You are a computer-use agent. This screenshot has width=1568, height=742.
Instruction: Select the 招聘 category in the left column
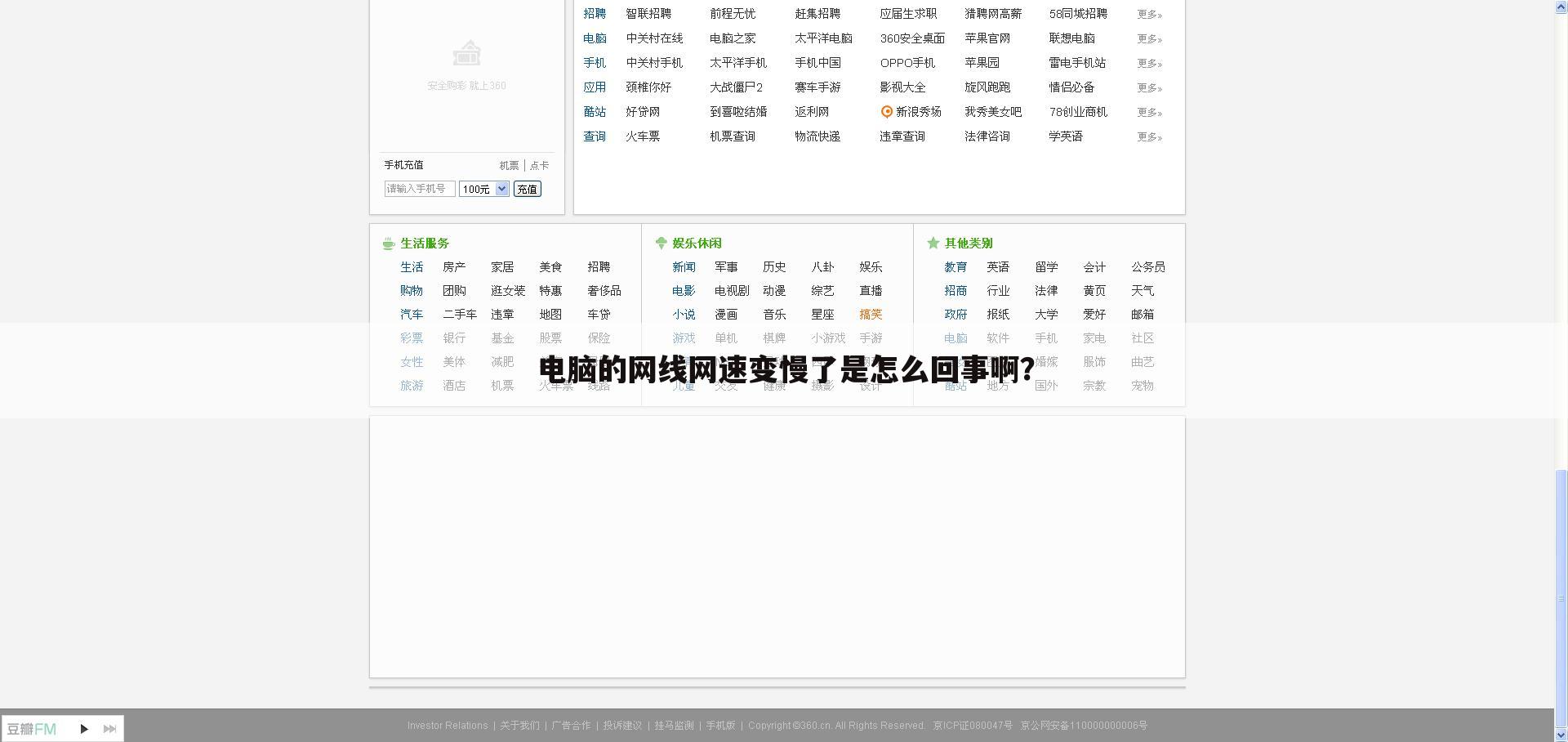pyautogui.click(x=595, y=14)
